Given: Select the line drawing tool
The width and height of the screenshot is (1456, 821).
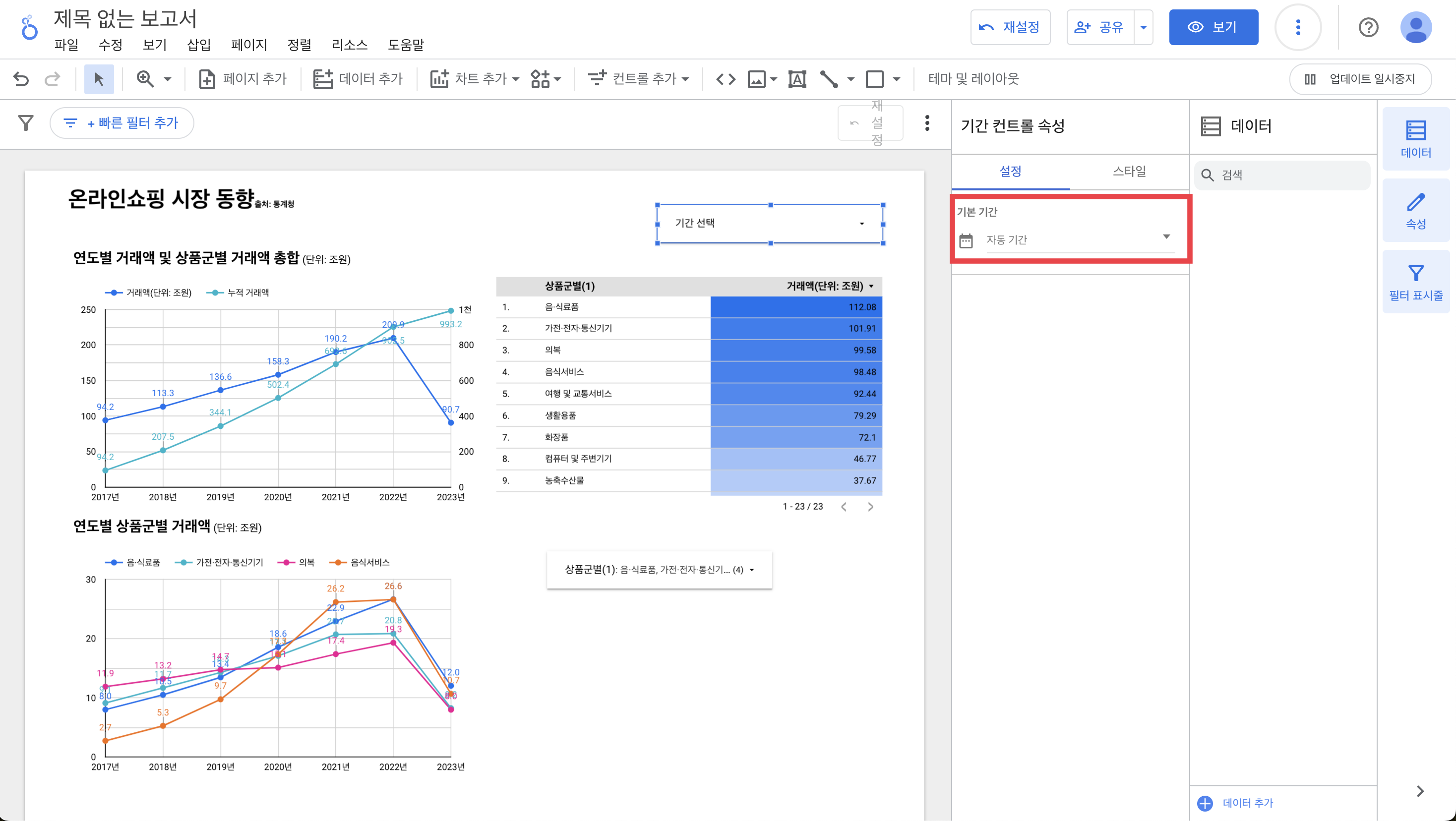Looking at the screenshot, I should click(829, 78).
